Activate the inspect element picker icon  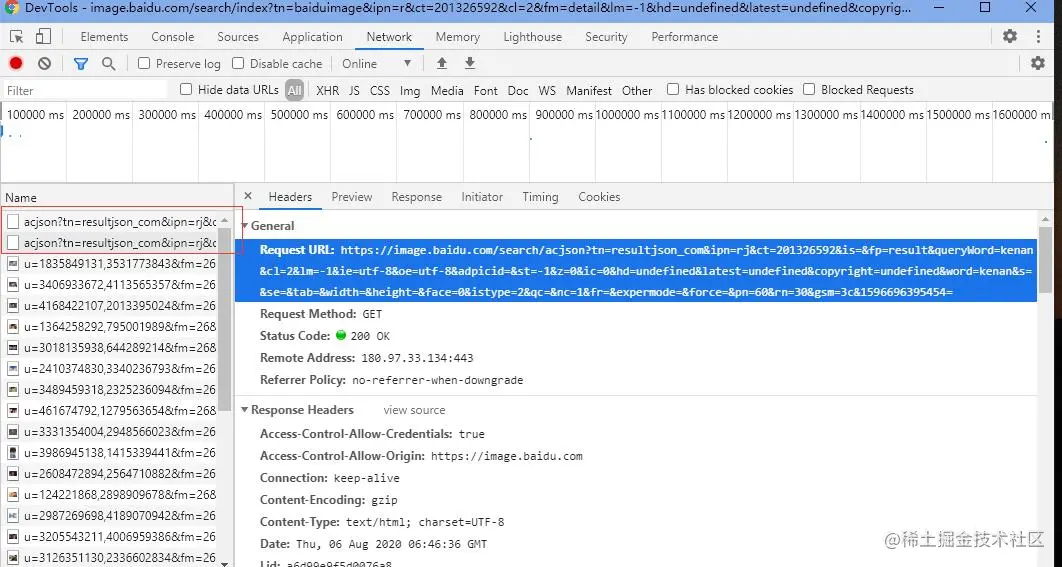[x=17, y=37]
